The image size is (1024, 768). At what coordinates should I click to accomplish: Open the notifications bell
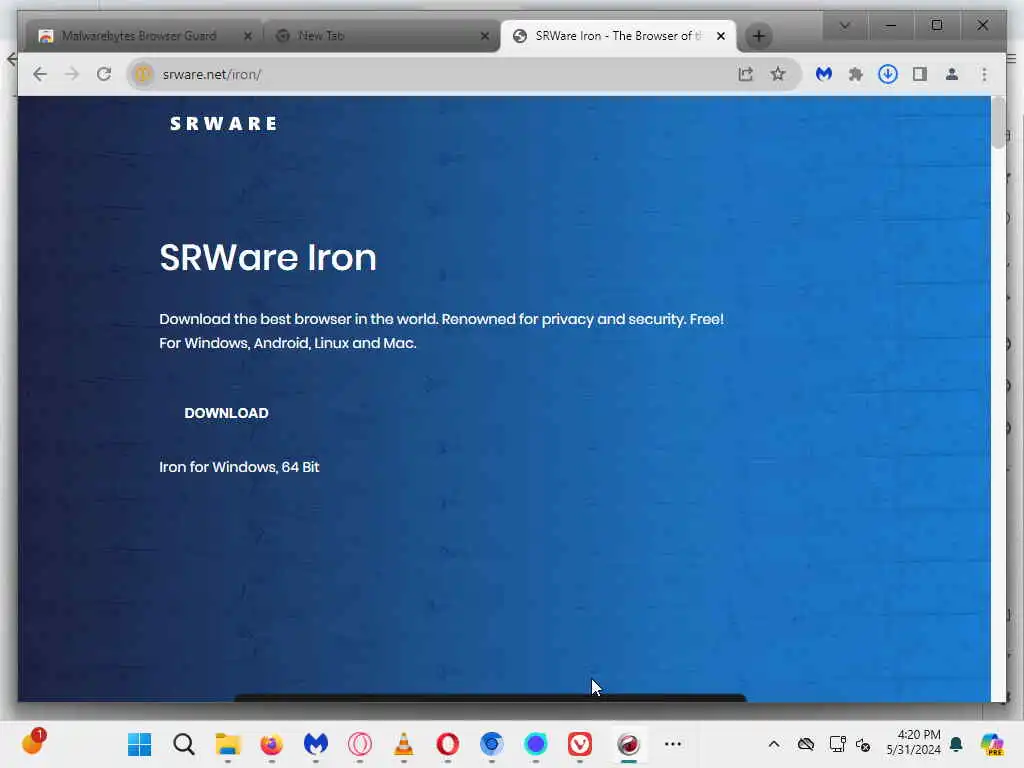tap(957, 744)
